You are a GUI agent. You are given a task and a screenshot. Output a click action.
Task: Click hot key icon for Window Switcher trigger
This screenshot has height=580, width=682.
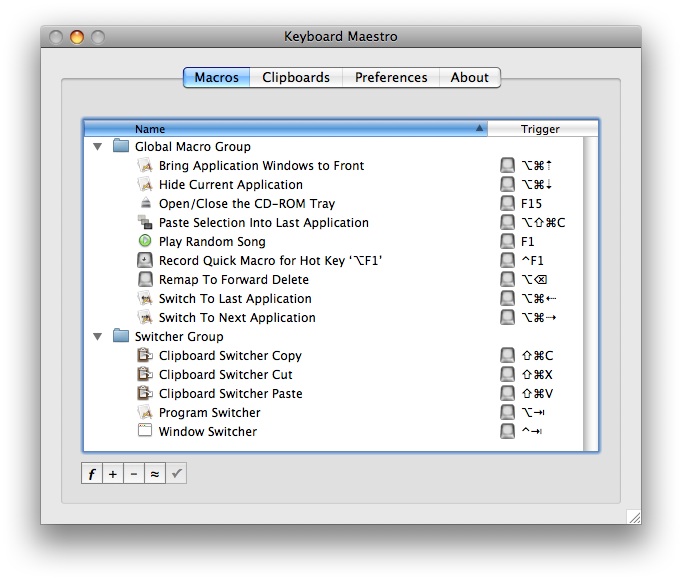click(x=507, y=431)
